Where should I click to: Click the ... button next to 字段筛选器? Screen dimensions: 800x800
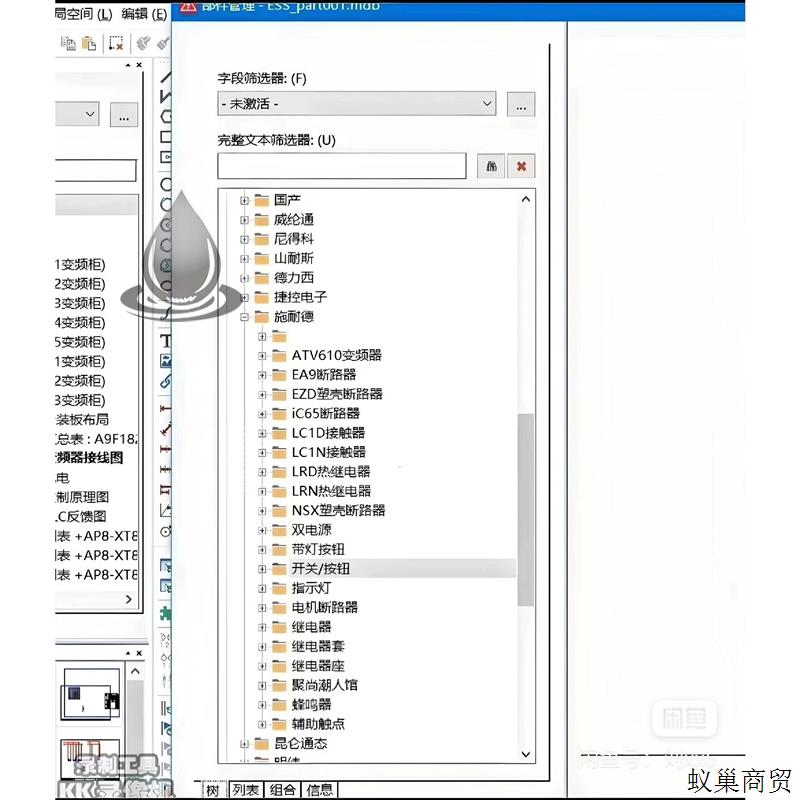[x=521, y=104]
